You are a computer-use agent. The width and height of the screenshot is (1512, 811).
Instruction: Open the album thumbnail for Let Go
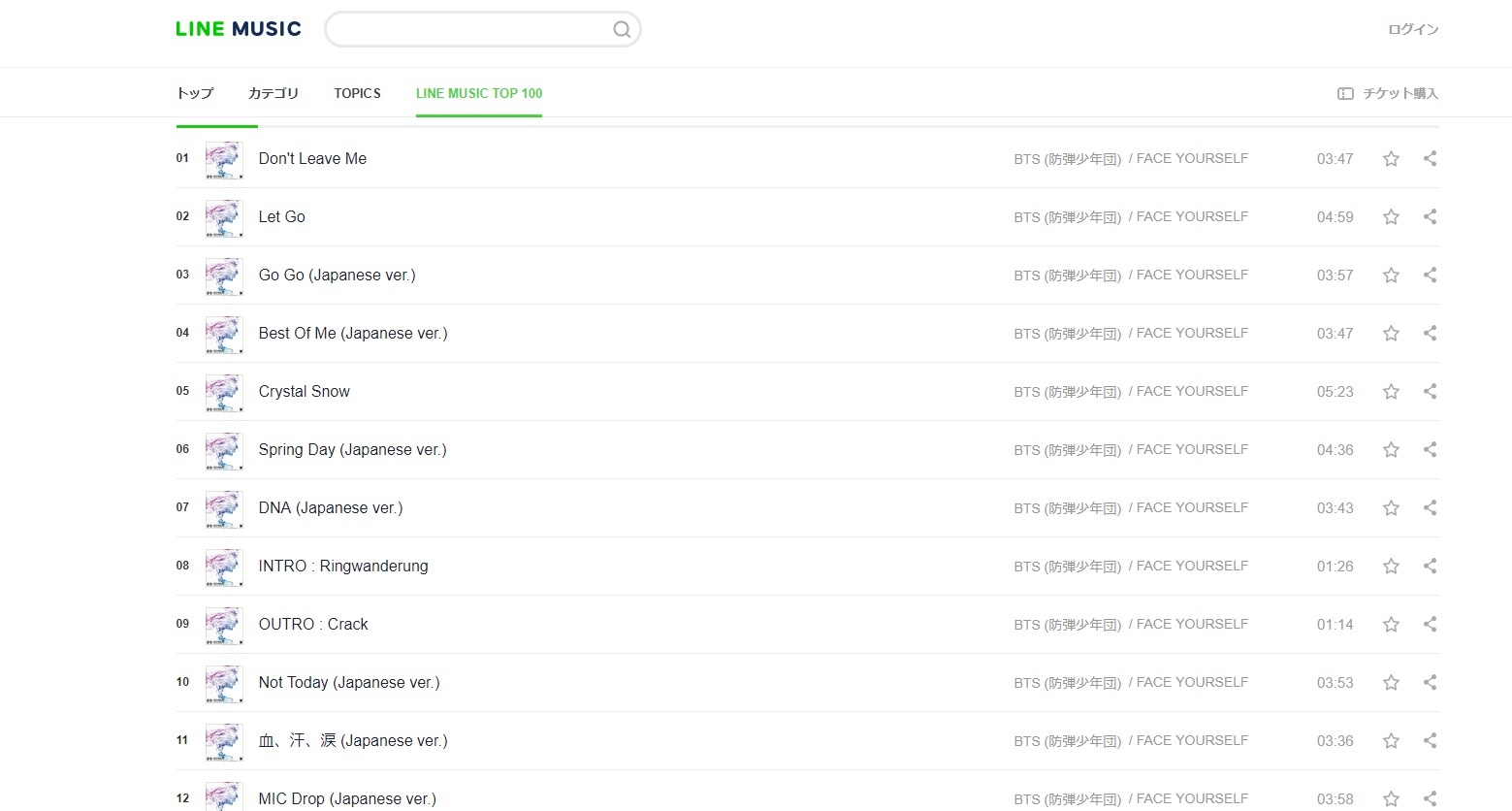tap(224, 218)
